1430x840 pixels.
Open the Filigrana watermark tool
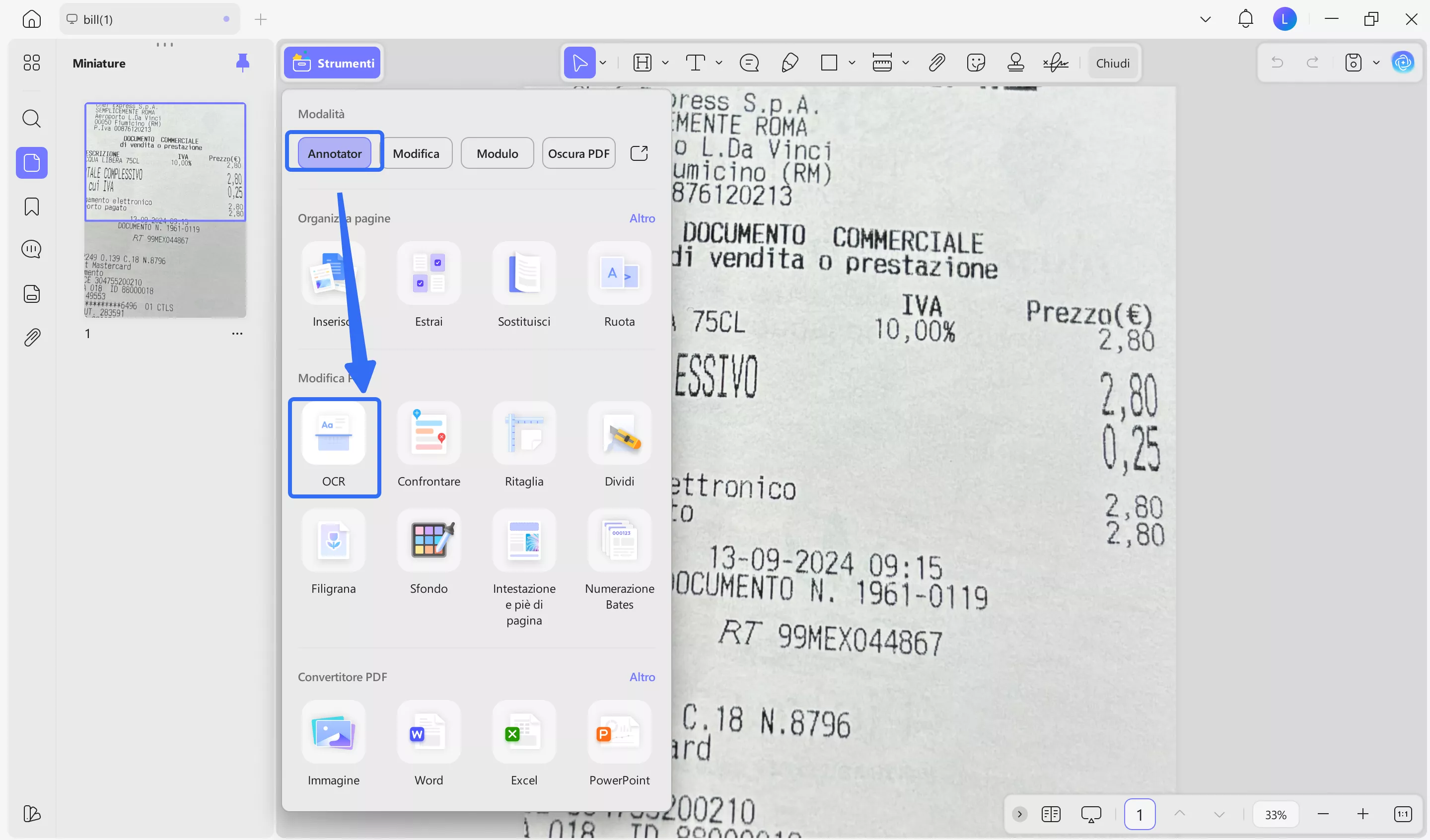(334, 540)
